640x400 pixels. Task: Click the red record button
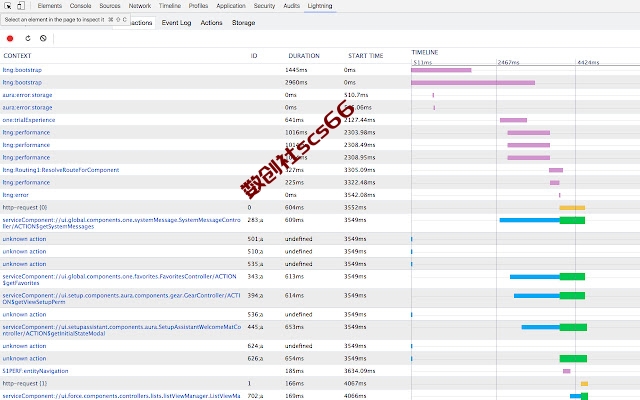tap(10, 38)
